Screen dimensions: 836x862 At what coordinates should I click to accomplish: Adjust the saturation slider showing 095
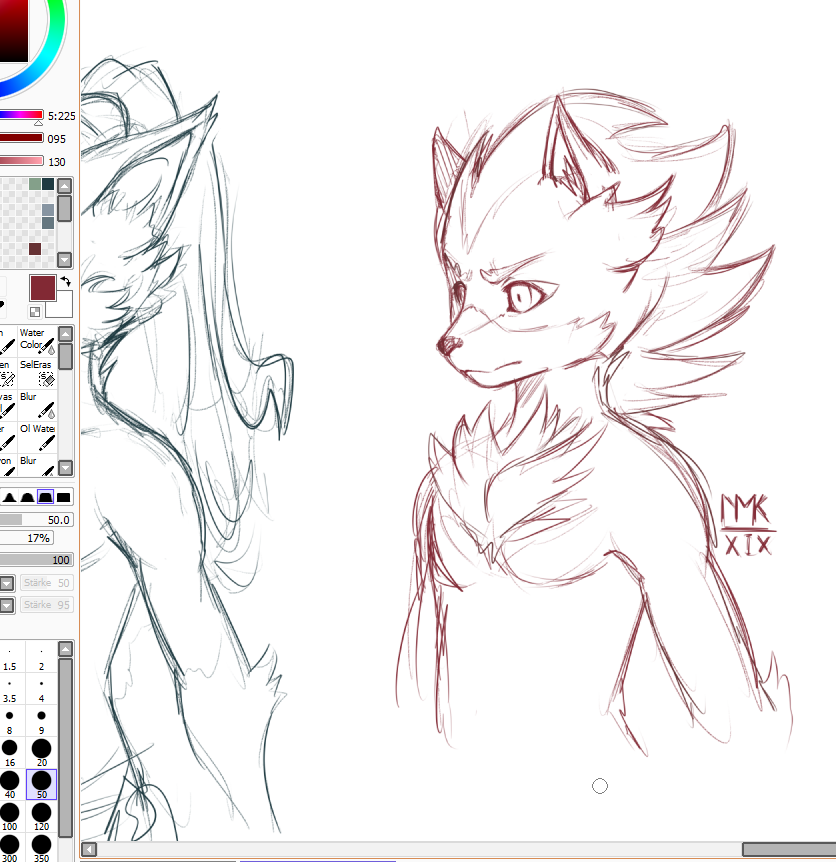(x=21, y=138)
